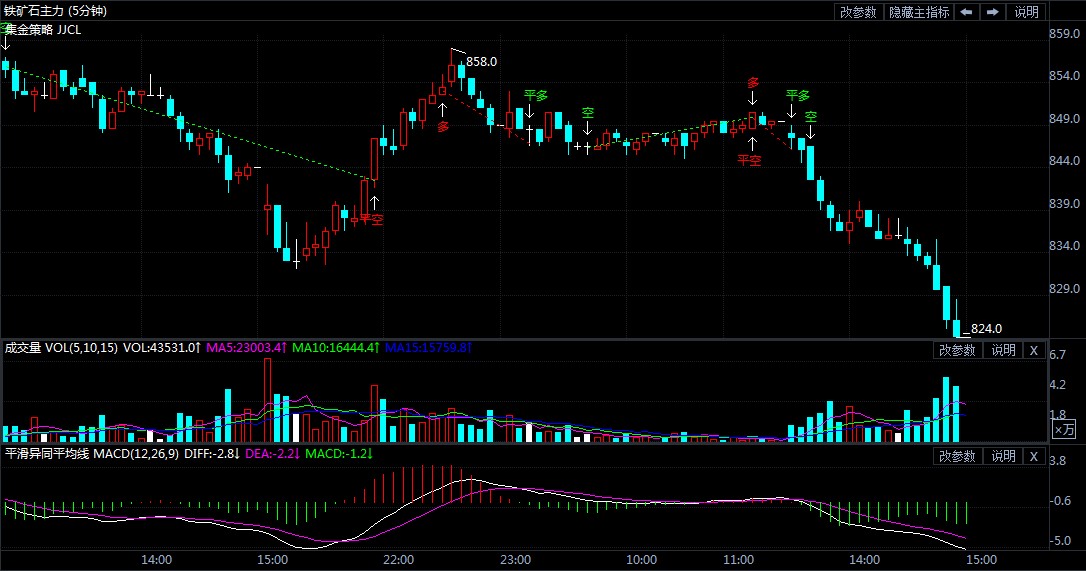The height and width of the screenshot is (571, 1086).
Task: Open 说明 in the MACD panel
Action: click(1003, 456)
